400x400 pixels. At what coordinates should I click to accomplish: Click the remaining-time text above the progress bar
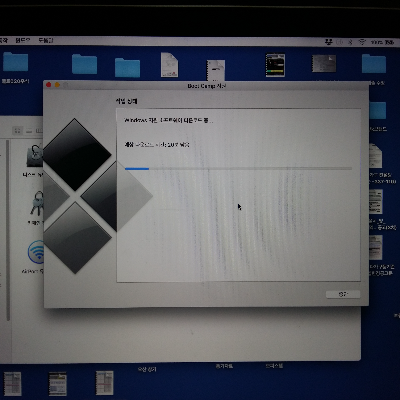tap(157, 144)
